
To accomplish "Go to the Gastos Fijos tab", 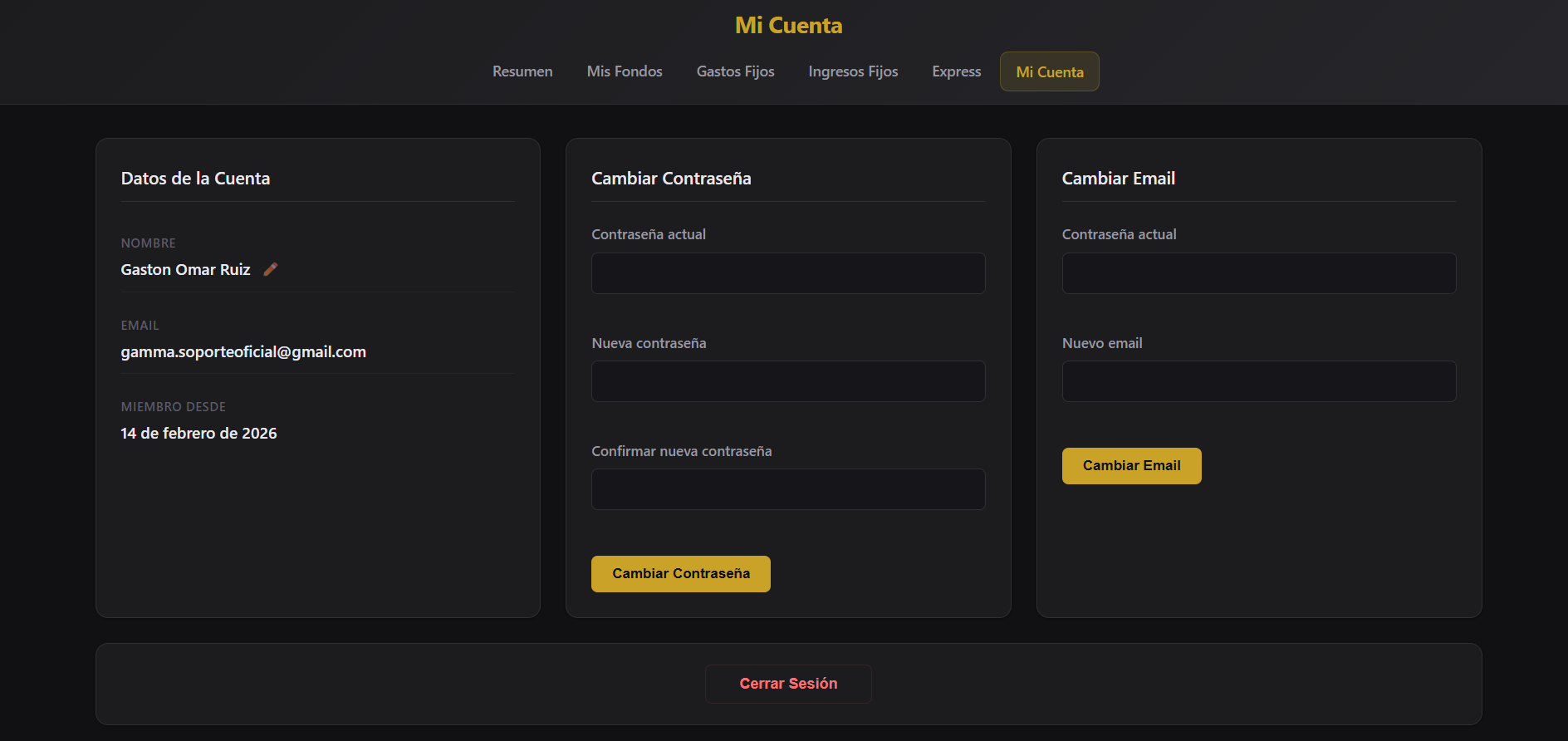I will [x=735, y=71].
